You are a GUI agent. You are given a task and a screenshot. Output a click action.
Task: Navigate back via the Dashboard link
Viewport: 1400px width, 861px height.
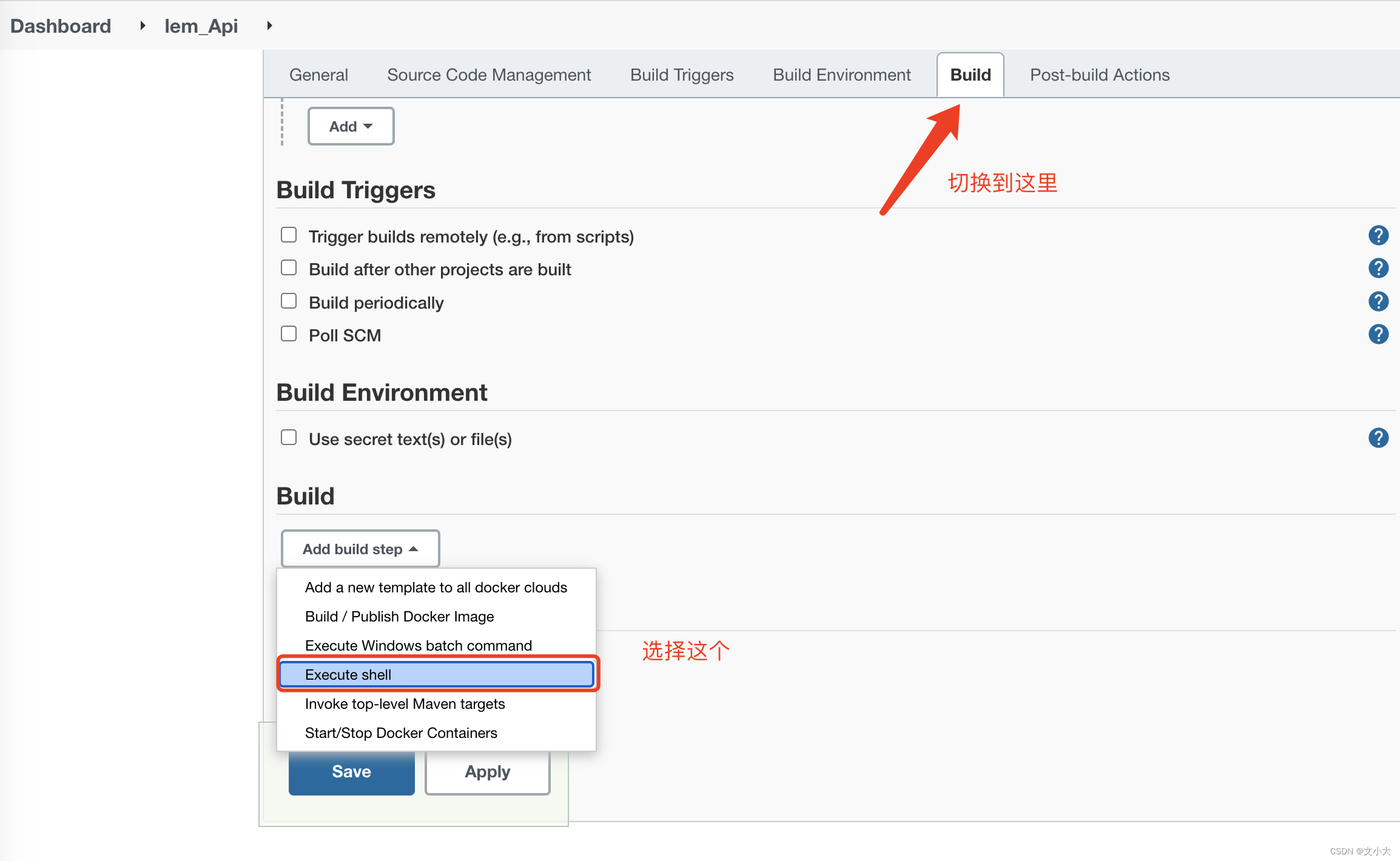(60, 25)
